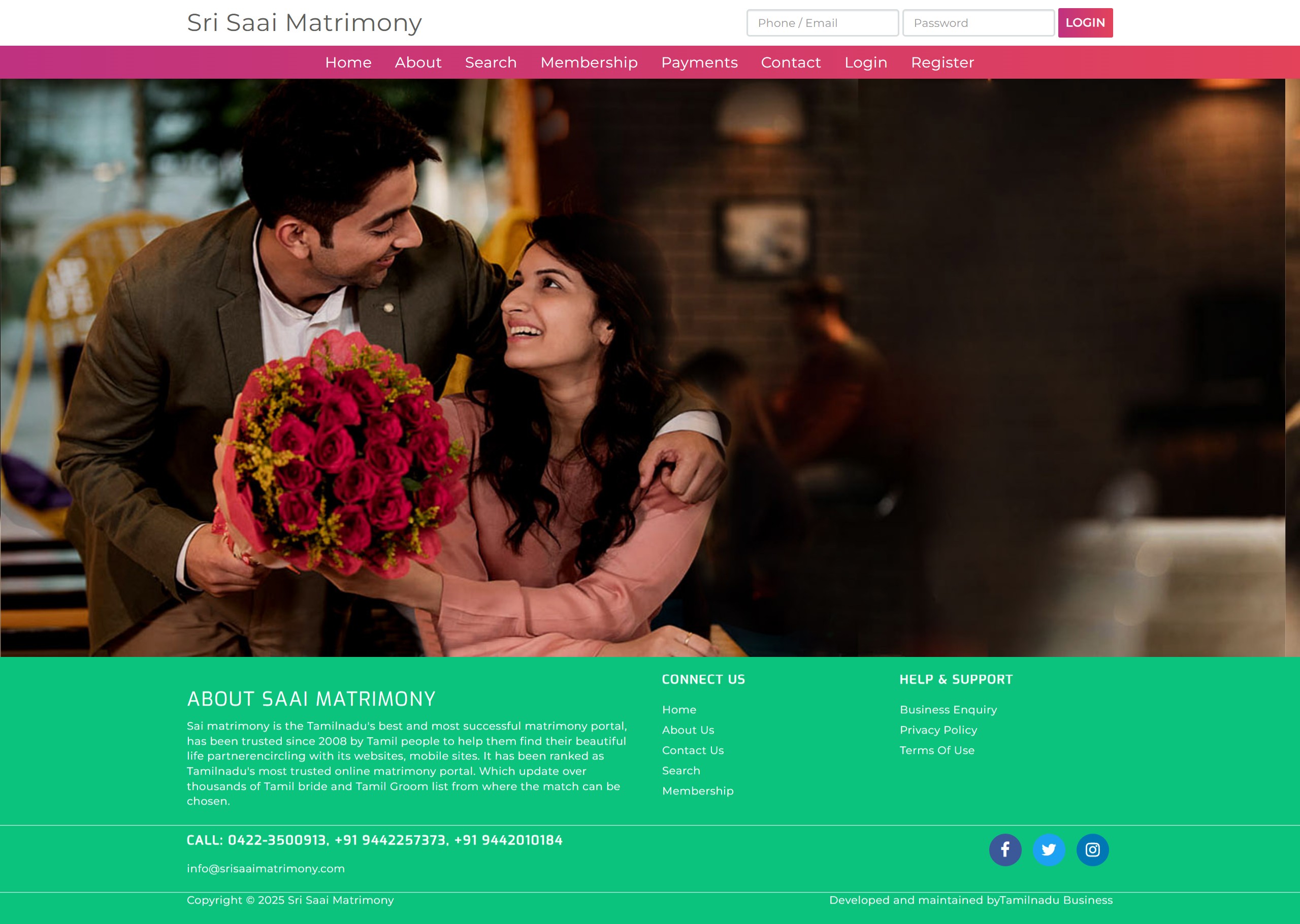This screenshot has height=924, width=1300.
Task: Open the Business Enquiry footer link
Action: [x=948, y=710]
